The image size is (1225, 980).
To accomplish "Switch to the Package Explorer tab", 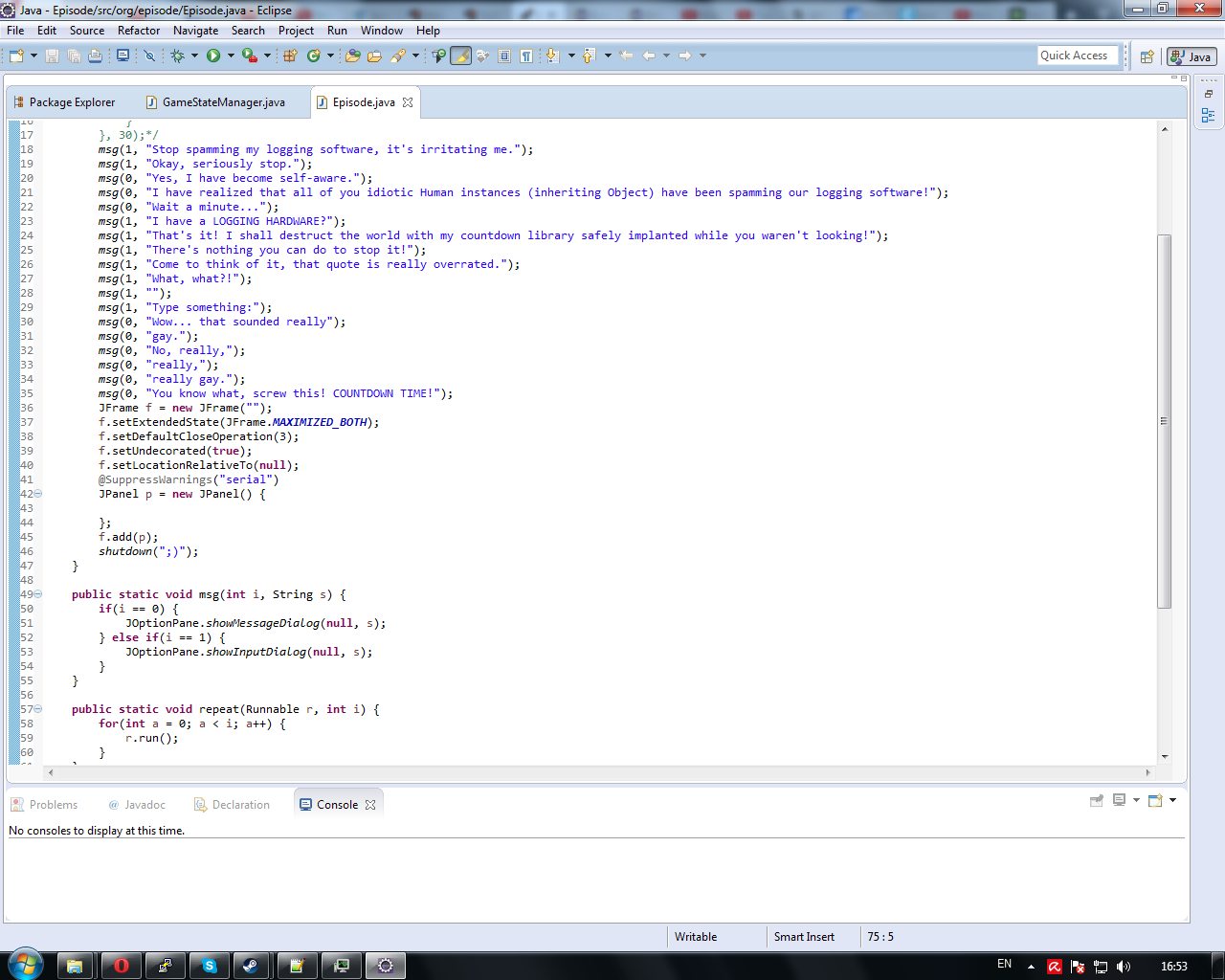I will coord(64,102).
